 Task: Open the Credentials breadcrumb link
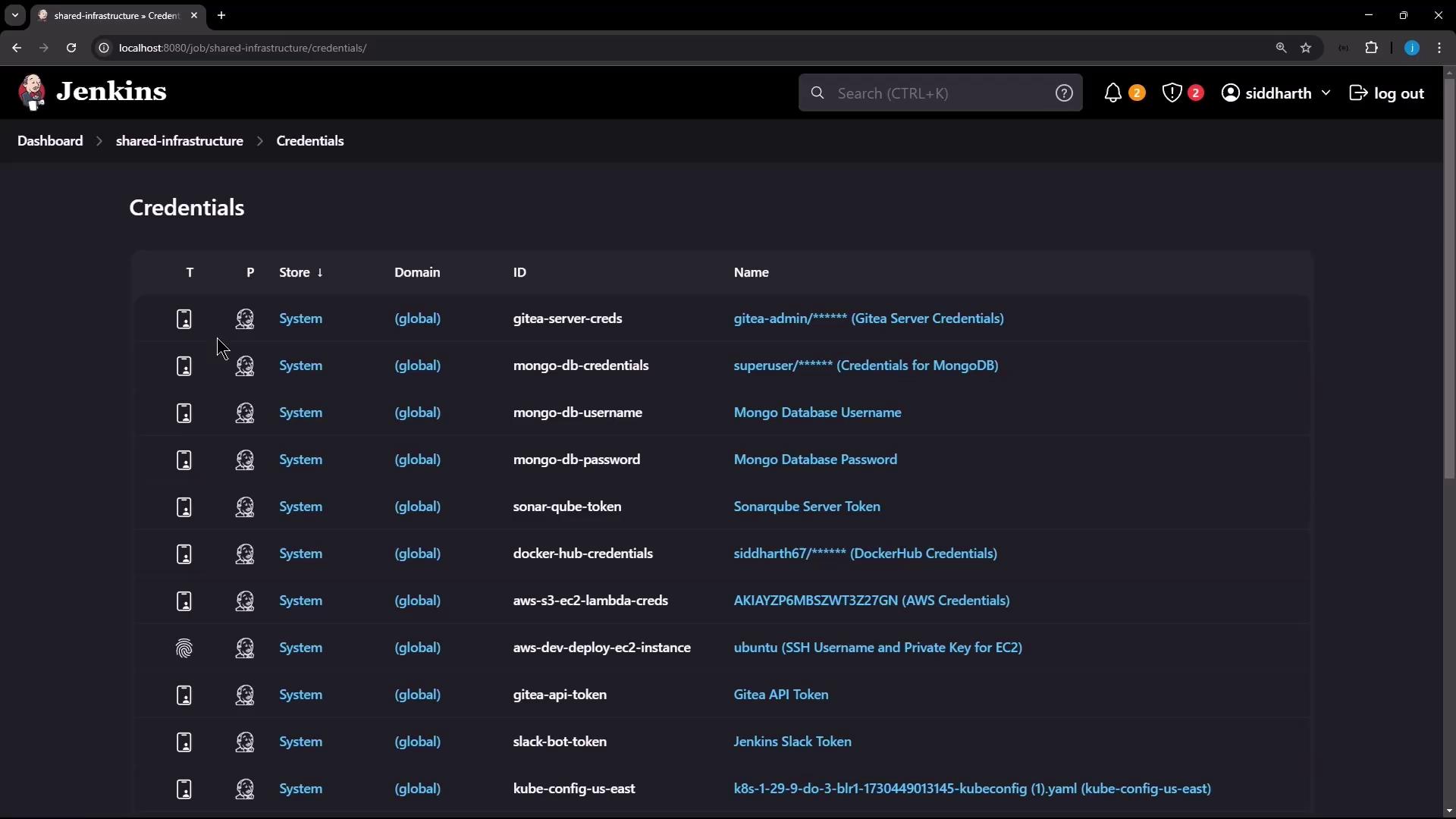click(x=310, y=141)
